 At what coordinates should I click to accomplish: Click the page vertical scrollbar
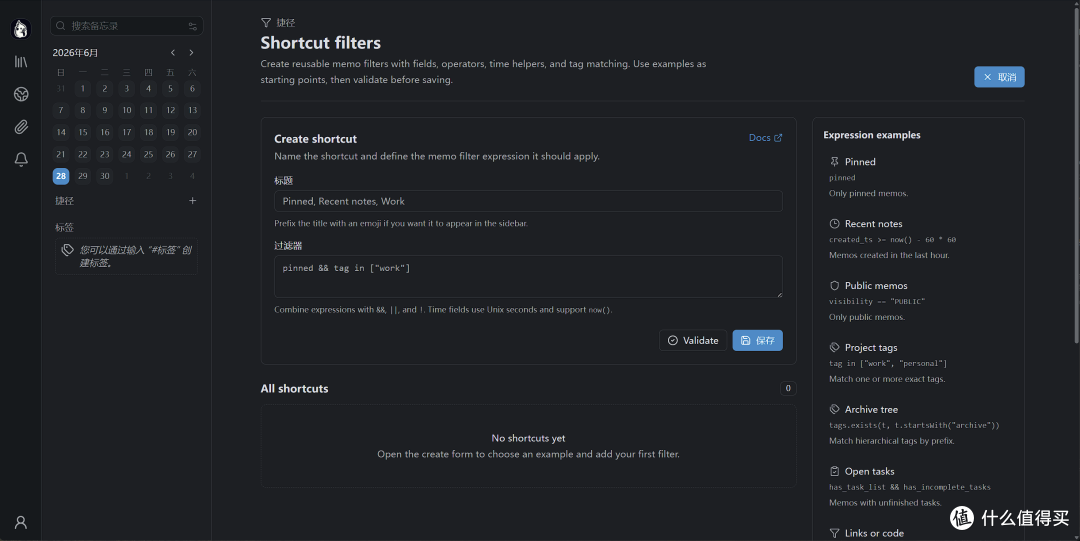tap(1077, 172)
